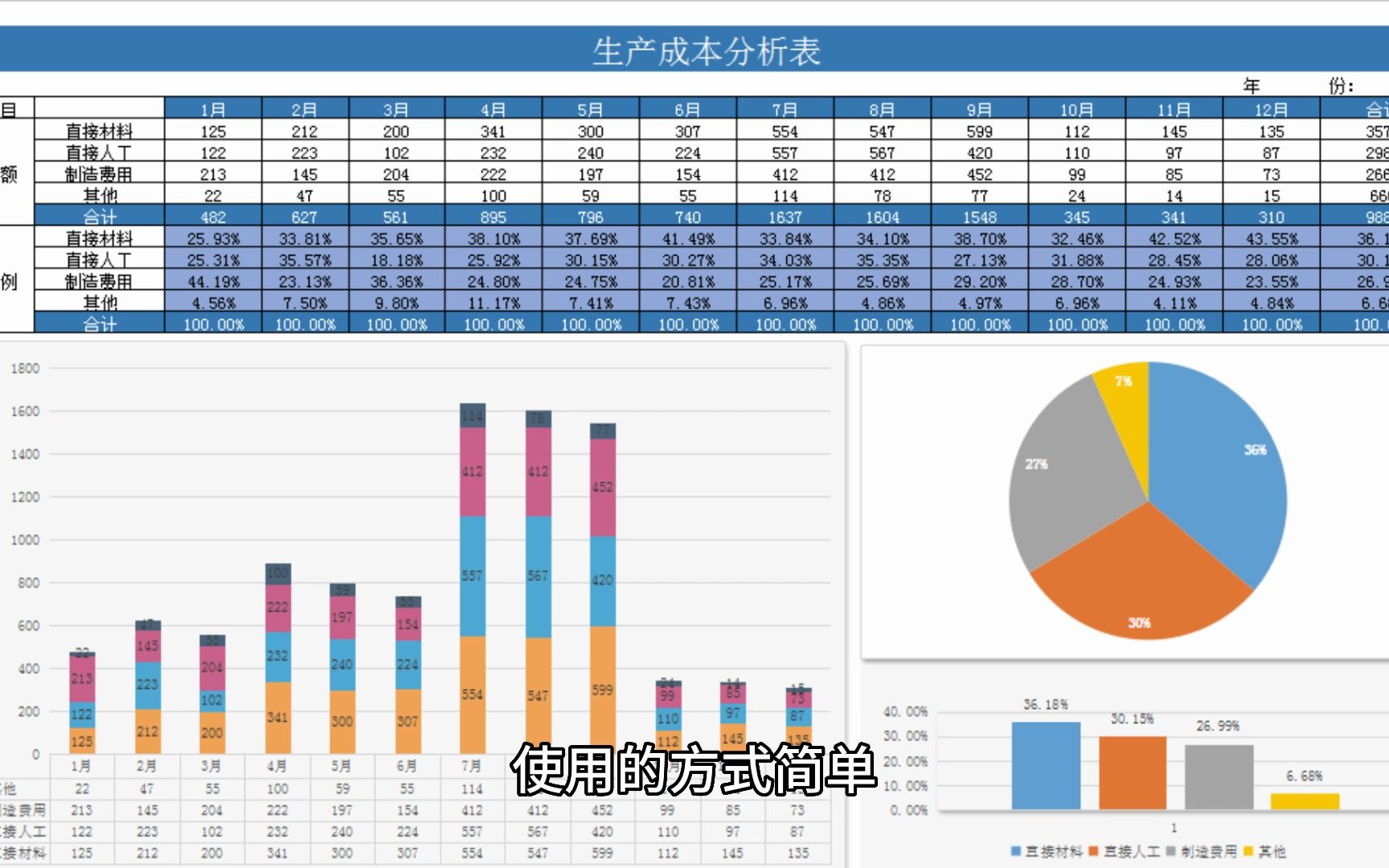Select the blue 567 segment in the stacked chart
This screenshot has width=1389, height=868.
click(x=538, y=576)
